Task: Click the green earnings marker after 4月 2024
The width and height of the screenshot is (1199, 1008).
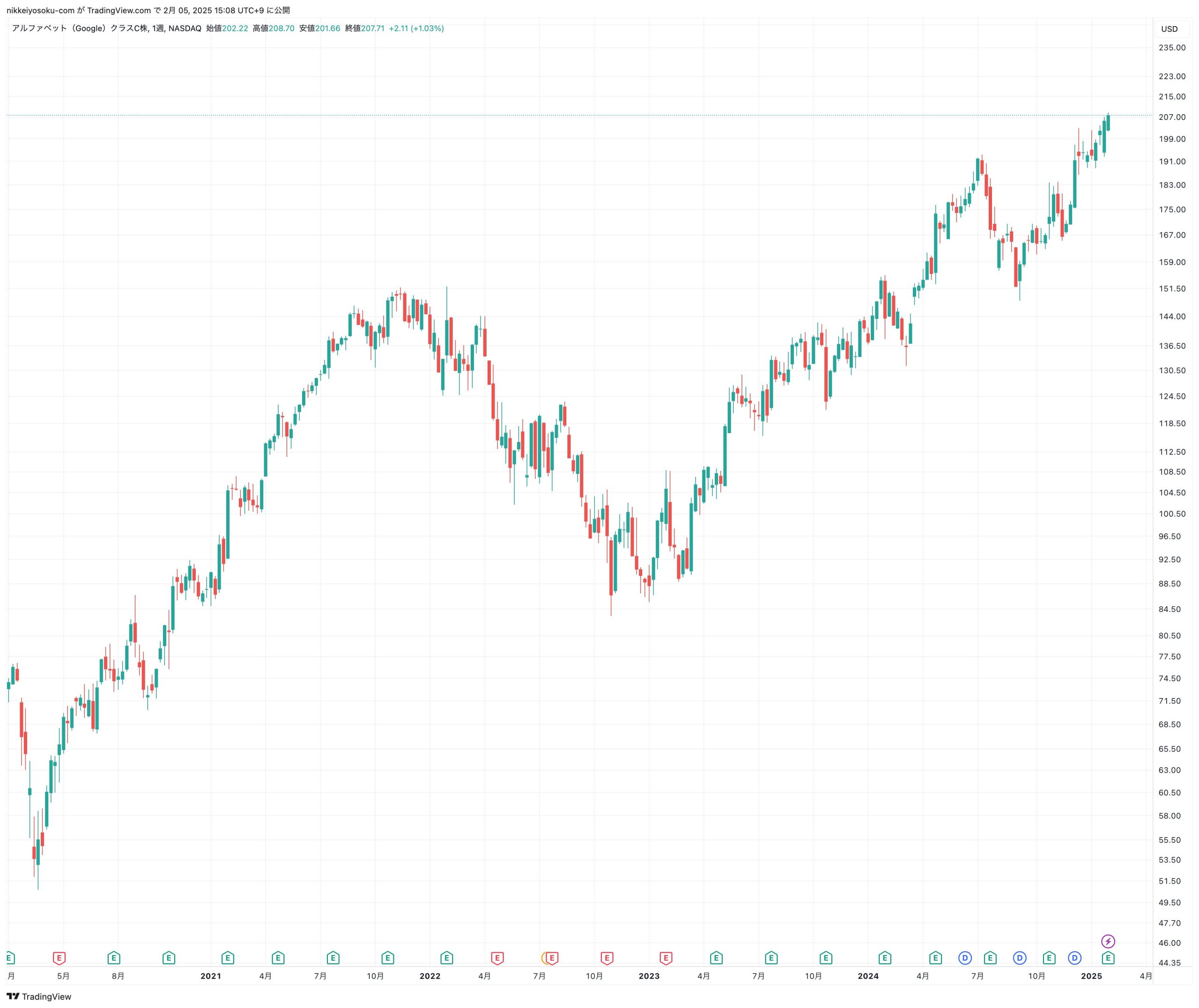Action: click(935, 958)
